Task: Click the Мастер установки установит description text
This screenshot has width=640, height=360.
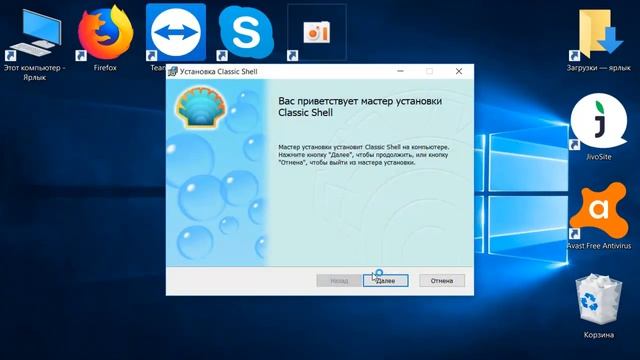Action: point(363,155)
